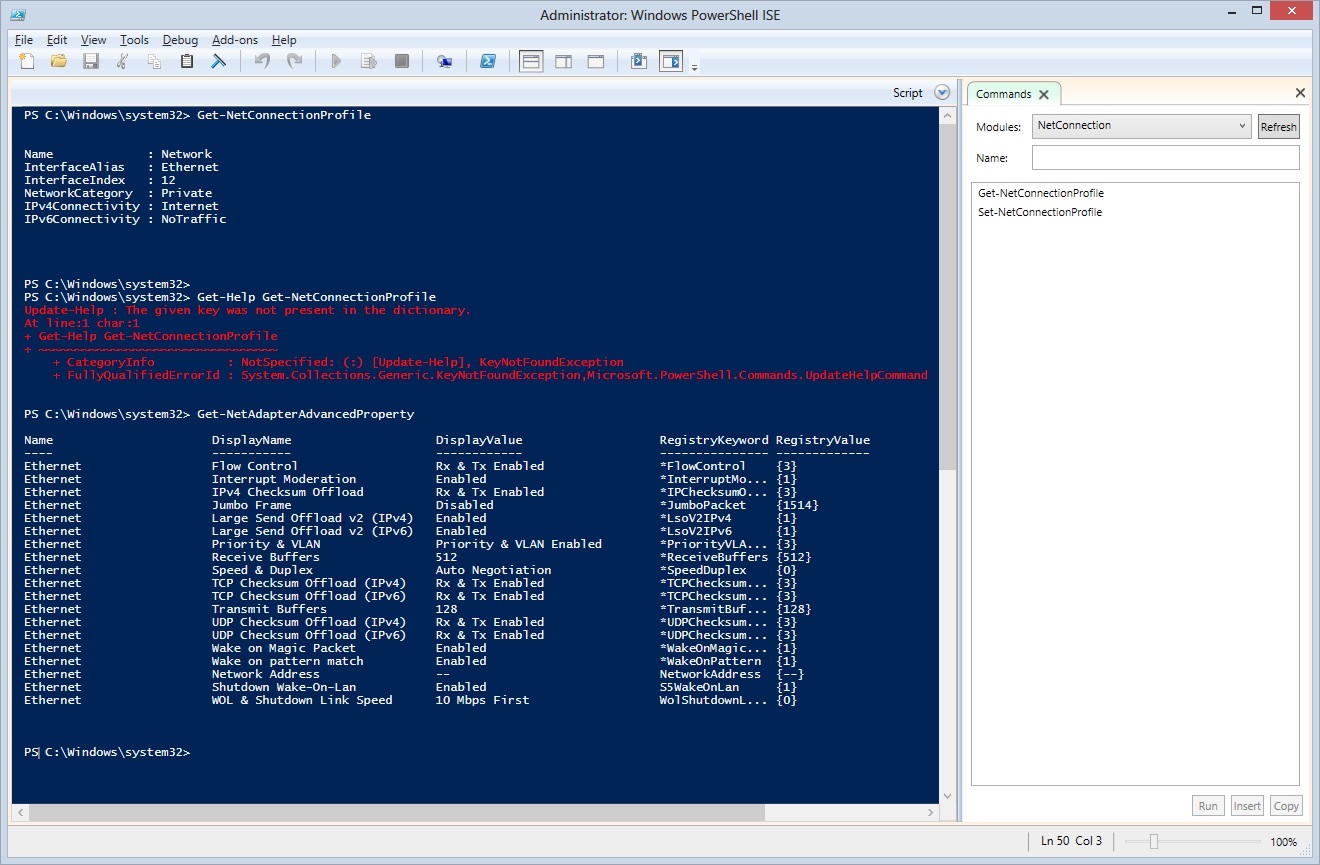Click the Receive Buffers row in output
The image size is (1320, 865).
(417, 557)
